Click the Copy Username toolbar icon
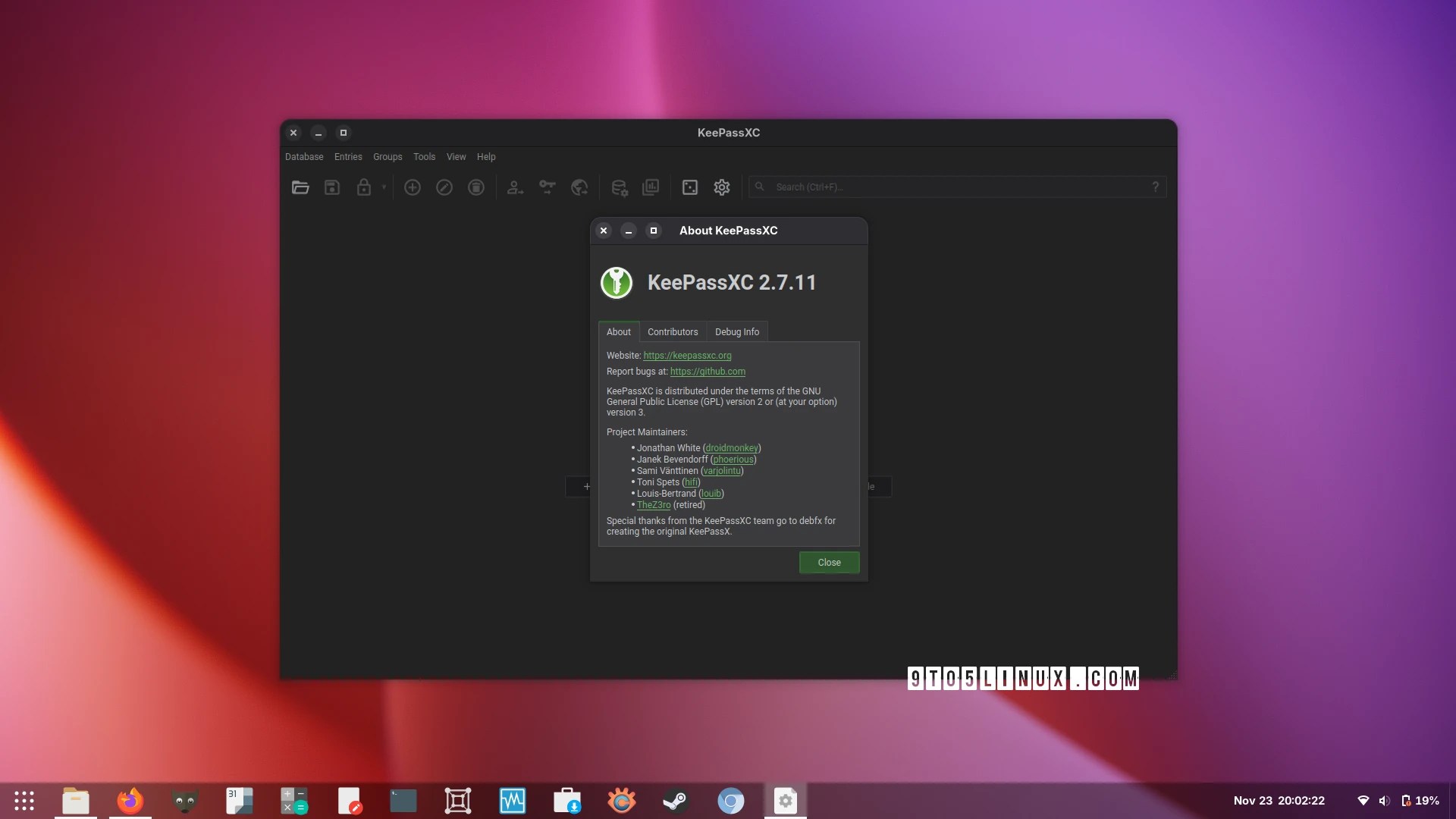Viewport: 1456px width, 819px height. point(515,187)
